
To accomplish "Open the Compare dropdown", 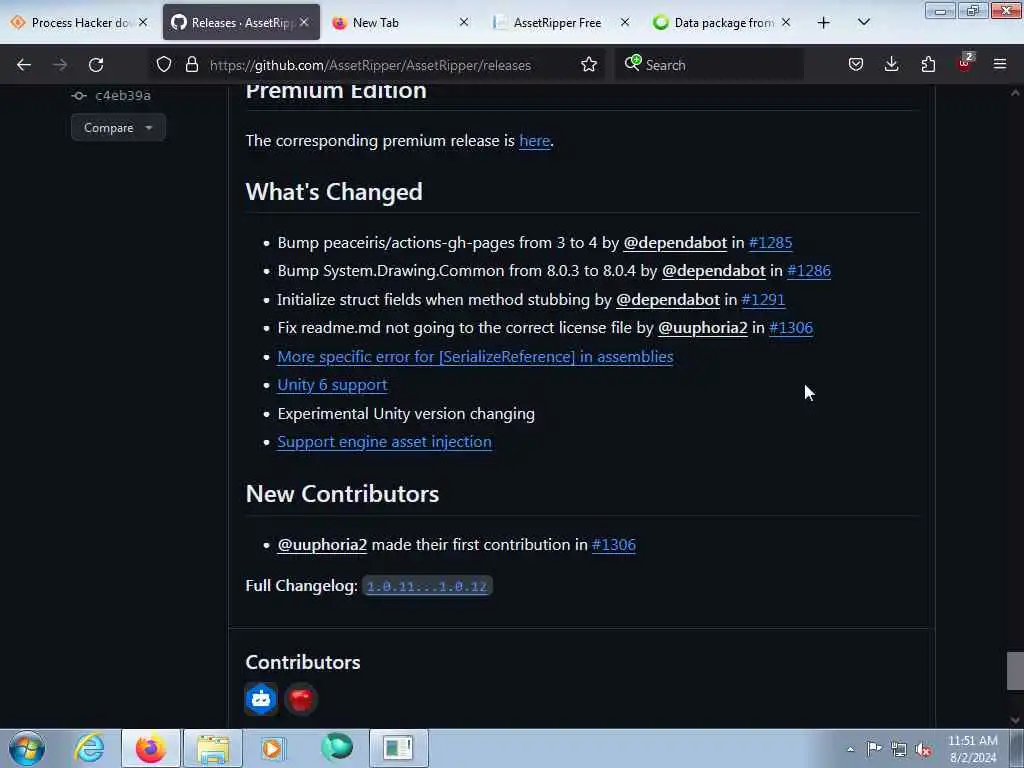I will (x=118, y=127).
